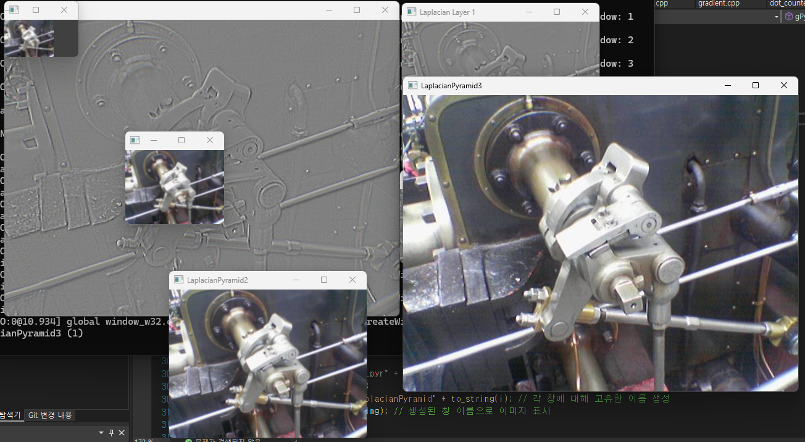
Task: Close the large gray embossed image window
Action: [x=385, y=10]
